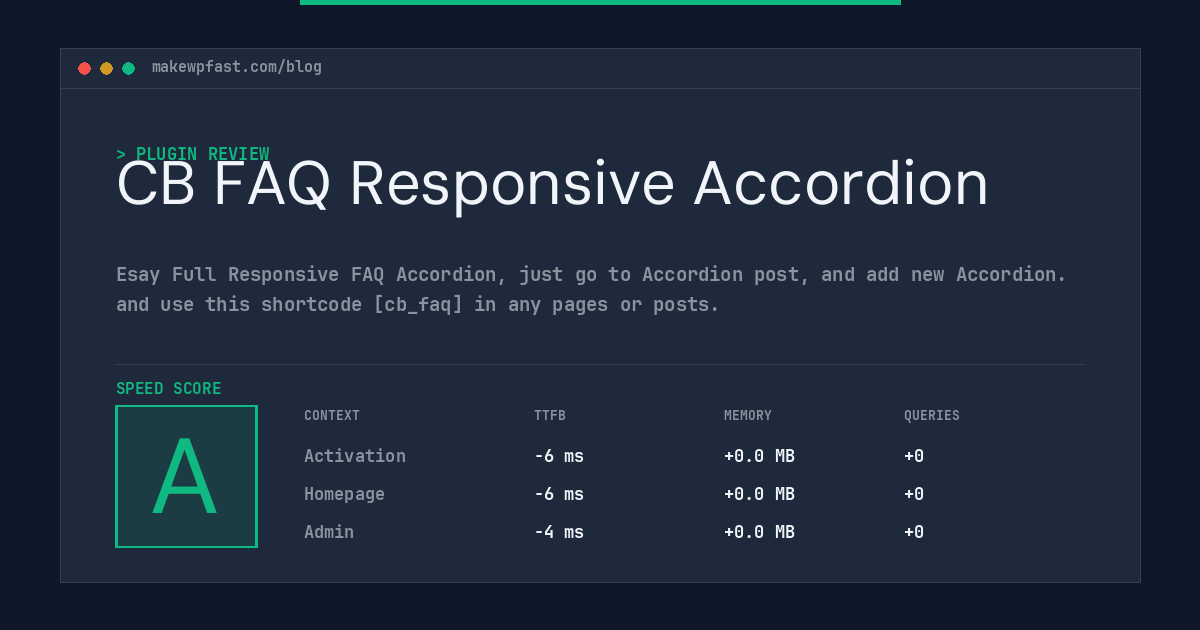The image size is (1200, 630).
Task: Select the Activation row label
Action: click(355, 456)
